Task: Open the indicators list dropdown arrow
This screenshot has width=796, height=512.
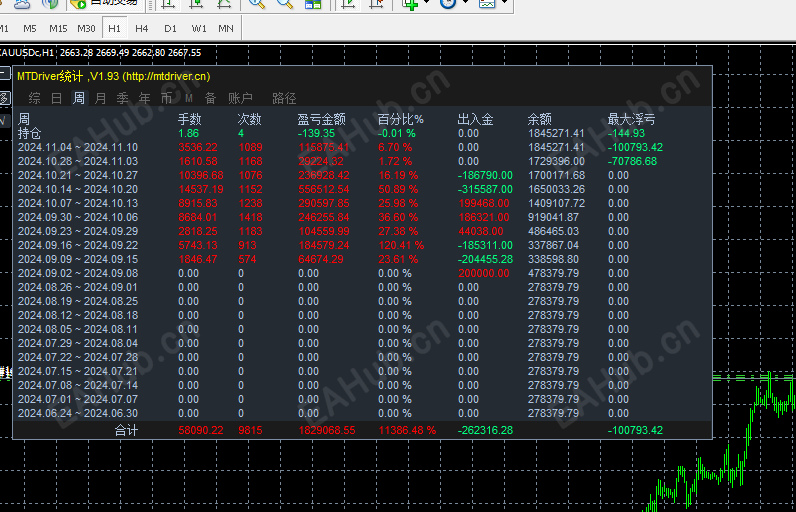Action: (x=426, y=3)
